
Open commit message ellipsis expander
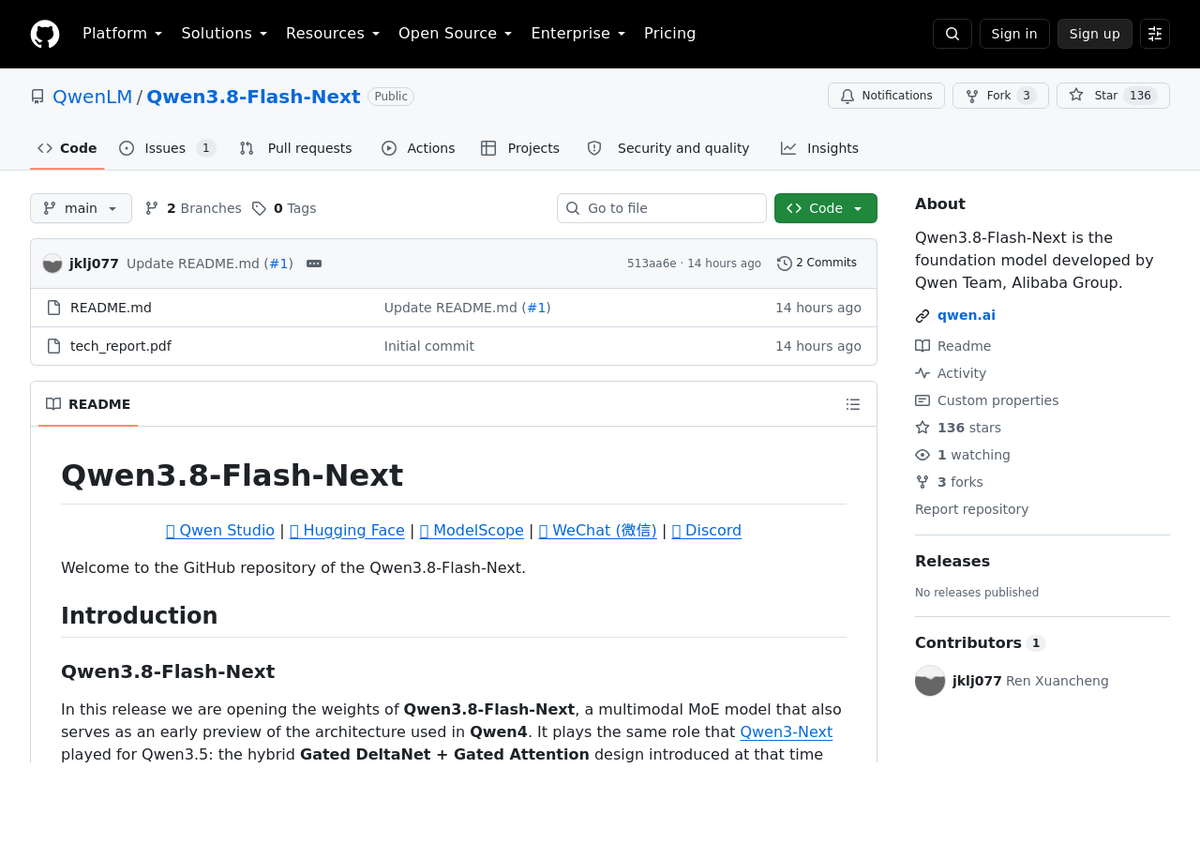314,263
